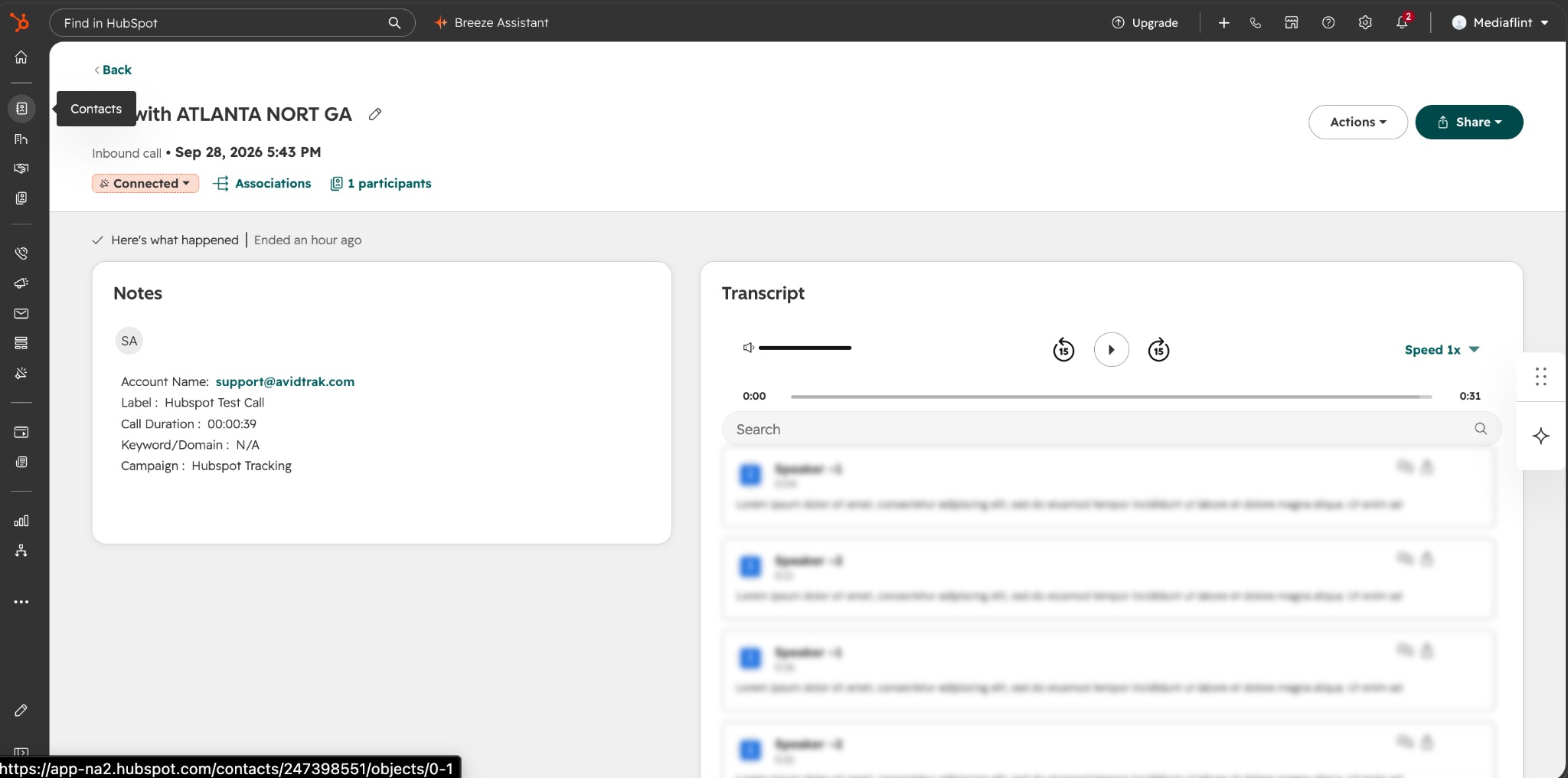Open the megaphone marketing sidebar icon
Screen dimensions: 1568x778
tap(21, 283)
